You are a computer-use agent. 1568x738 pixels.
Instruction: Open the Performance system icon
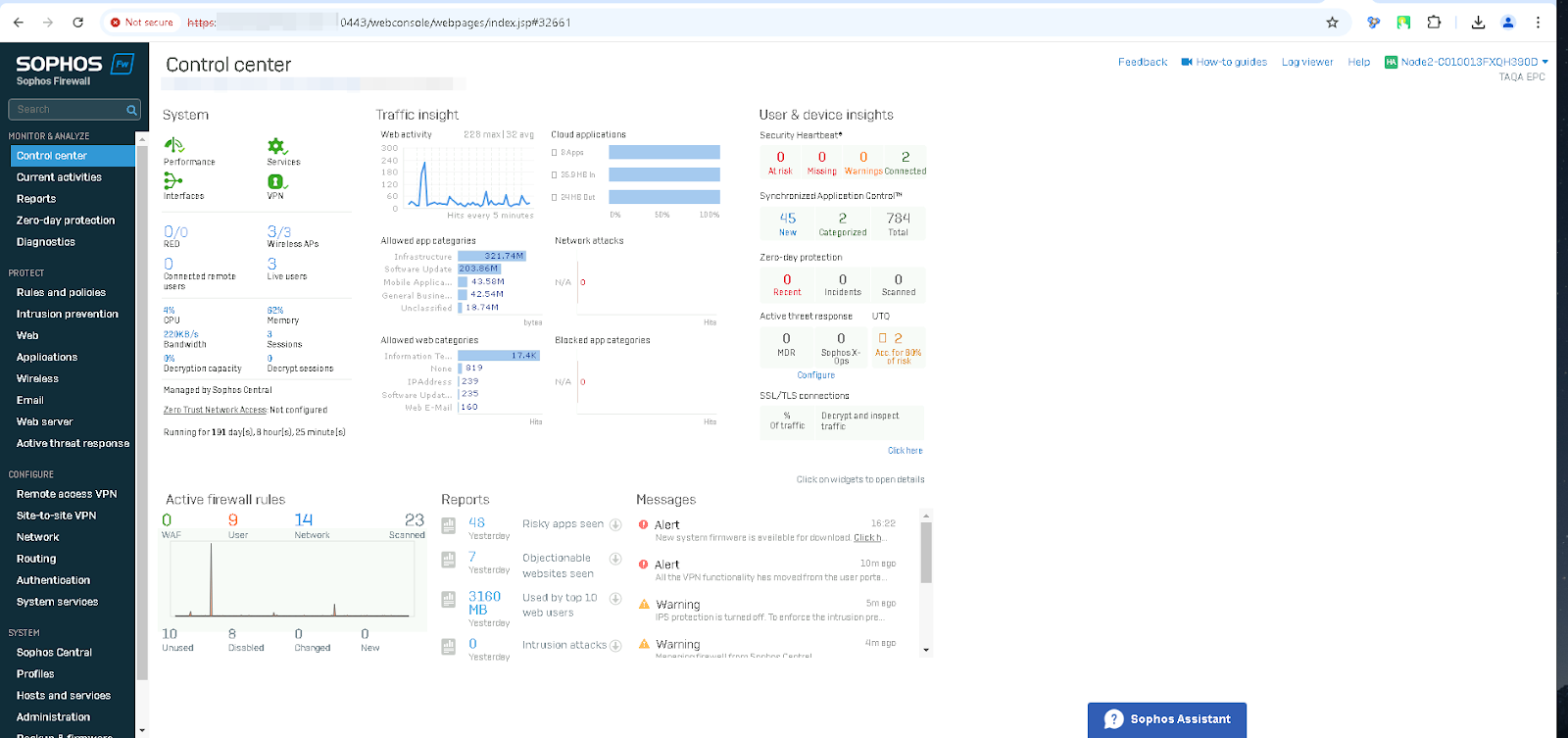[173, 145]
